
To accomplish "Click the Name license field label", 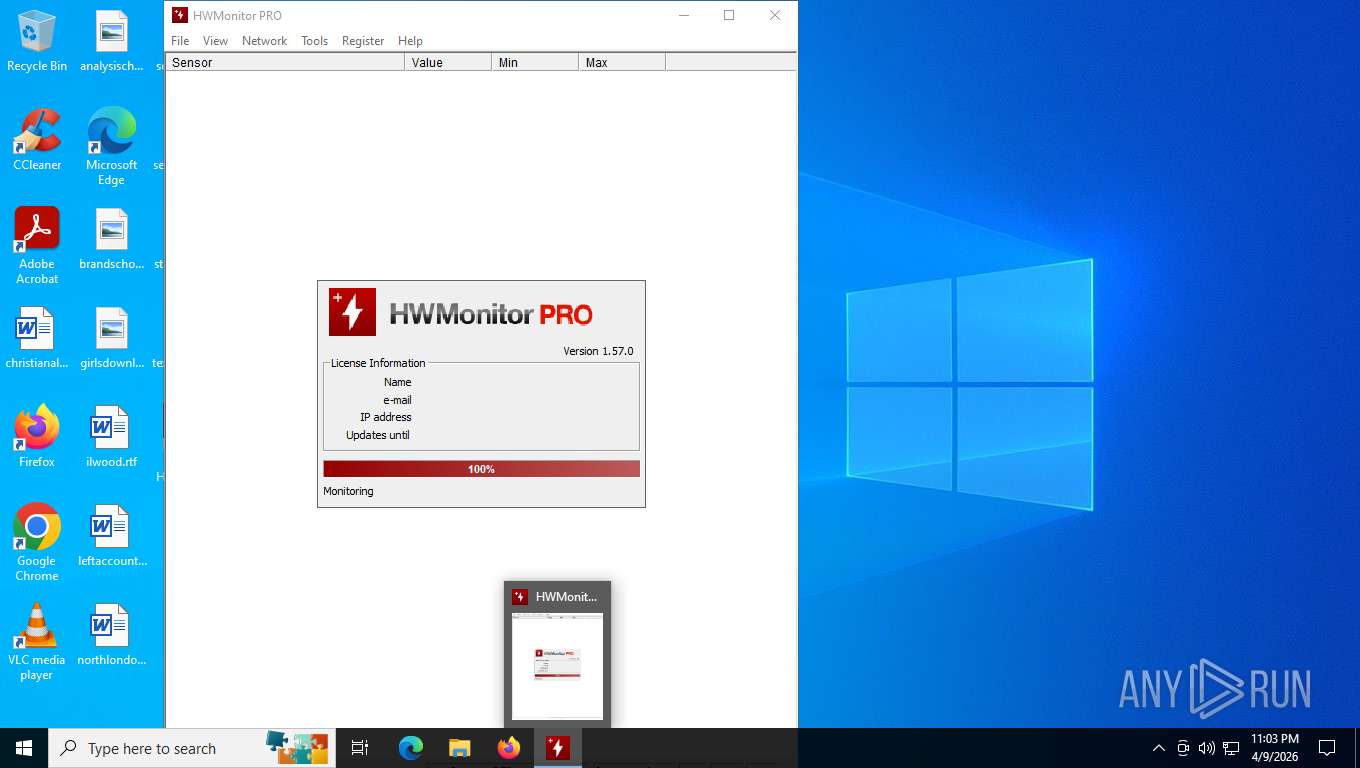I will 397,382.
